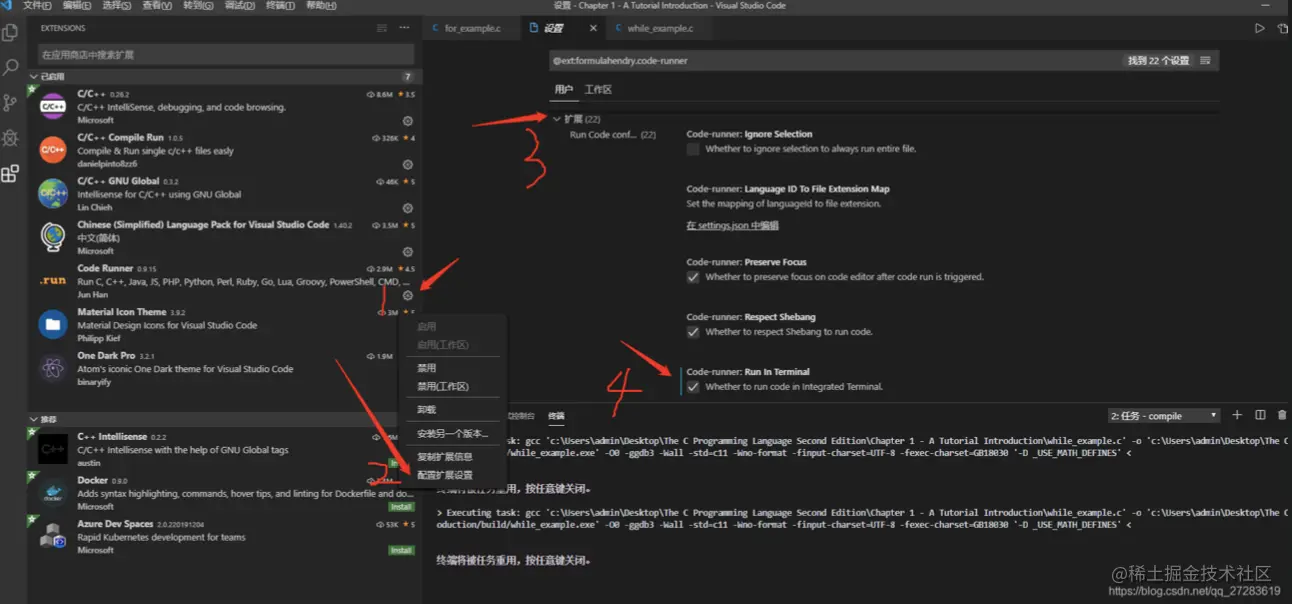Choose 安装另一个版本... in context menu
The width and height of the screenshot is (1292, 604).
(453, 434)
